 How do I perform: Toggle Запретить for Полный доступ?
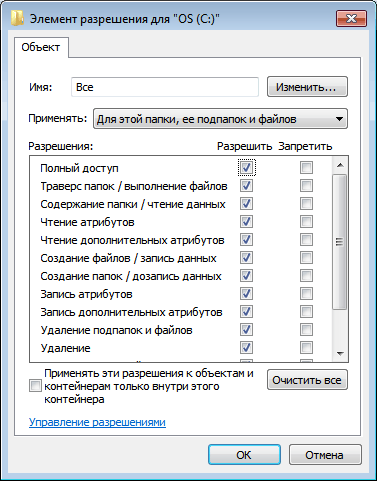click(x=306, y=167)
